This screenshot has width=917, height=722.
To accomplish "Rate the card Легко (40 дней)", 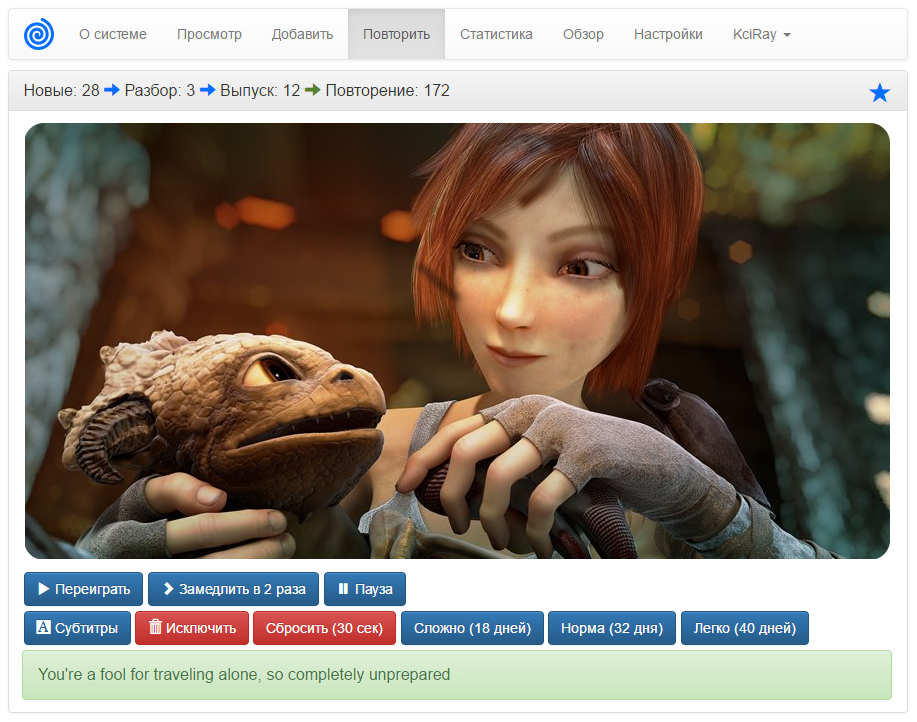I will [745, 628].
